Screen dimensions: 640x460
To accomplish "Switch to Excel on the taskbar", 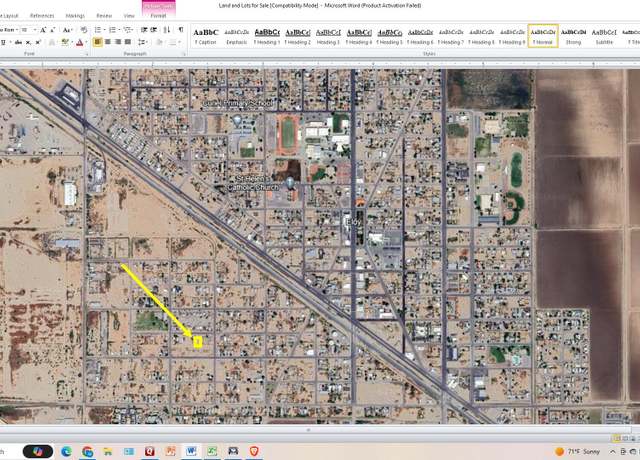I will coord(212,451).
